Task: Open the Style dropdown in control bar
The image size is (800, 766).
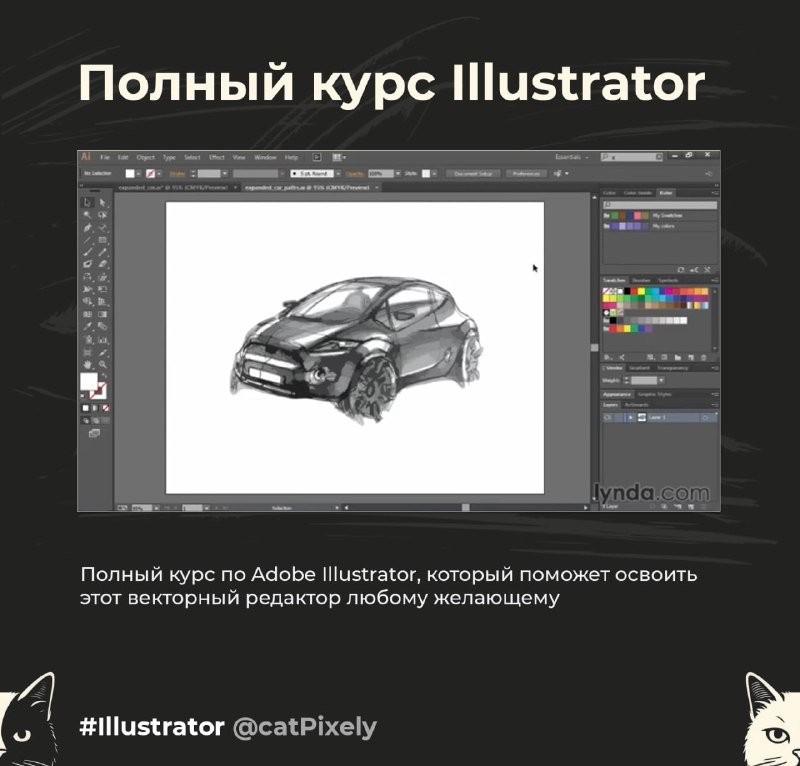Action: point(434,174)
